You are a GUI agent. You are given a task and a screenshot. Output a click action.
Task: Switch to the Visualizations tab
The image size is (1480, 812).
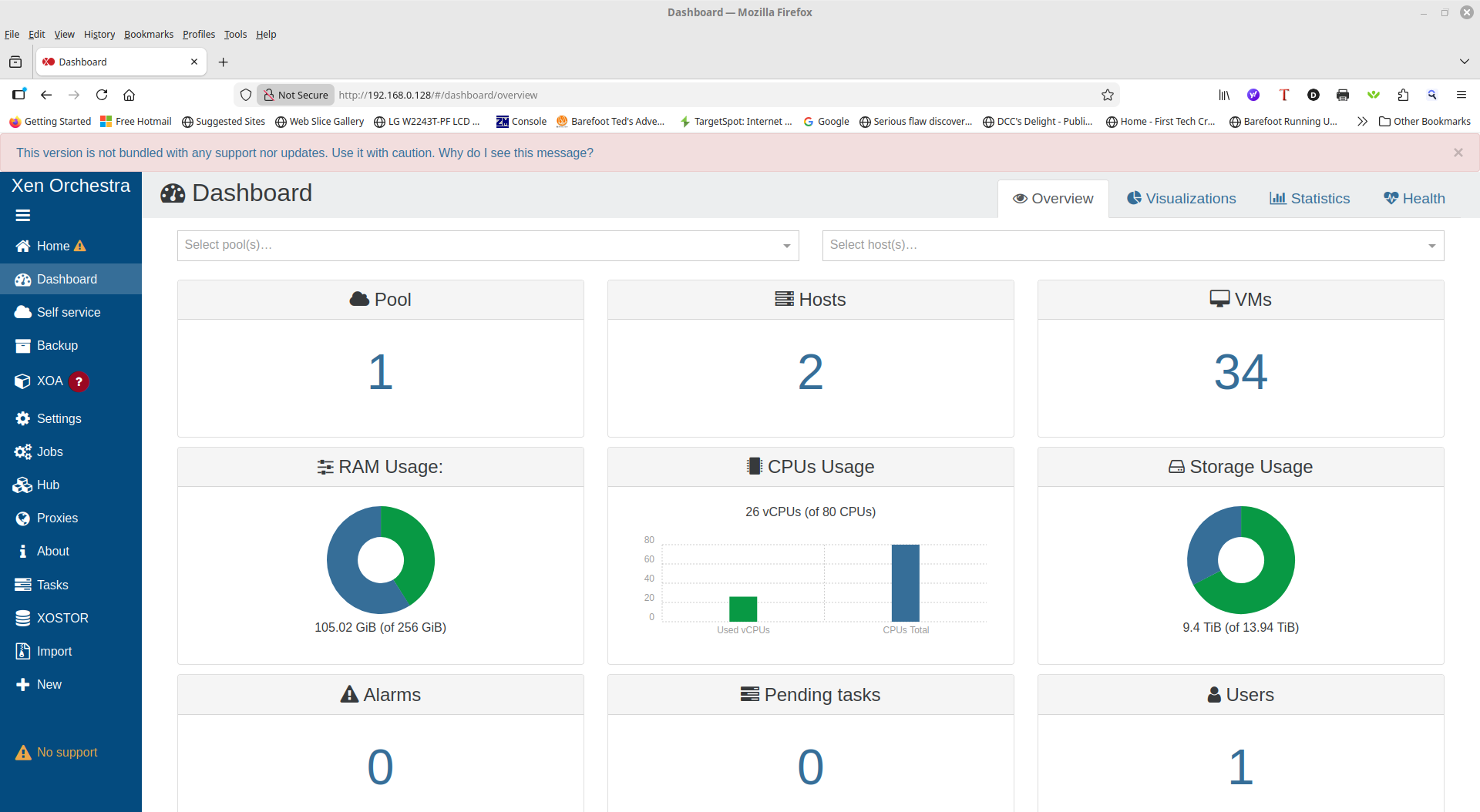(1181, 199)
